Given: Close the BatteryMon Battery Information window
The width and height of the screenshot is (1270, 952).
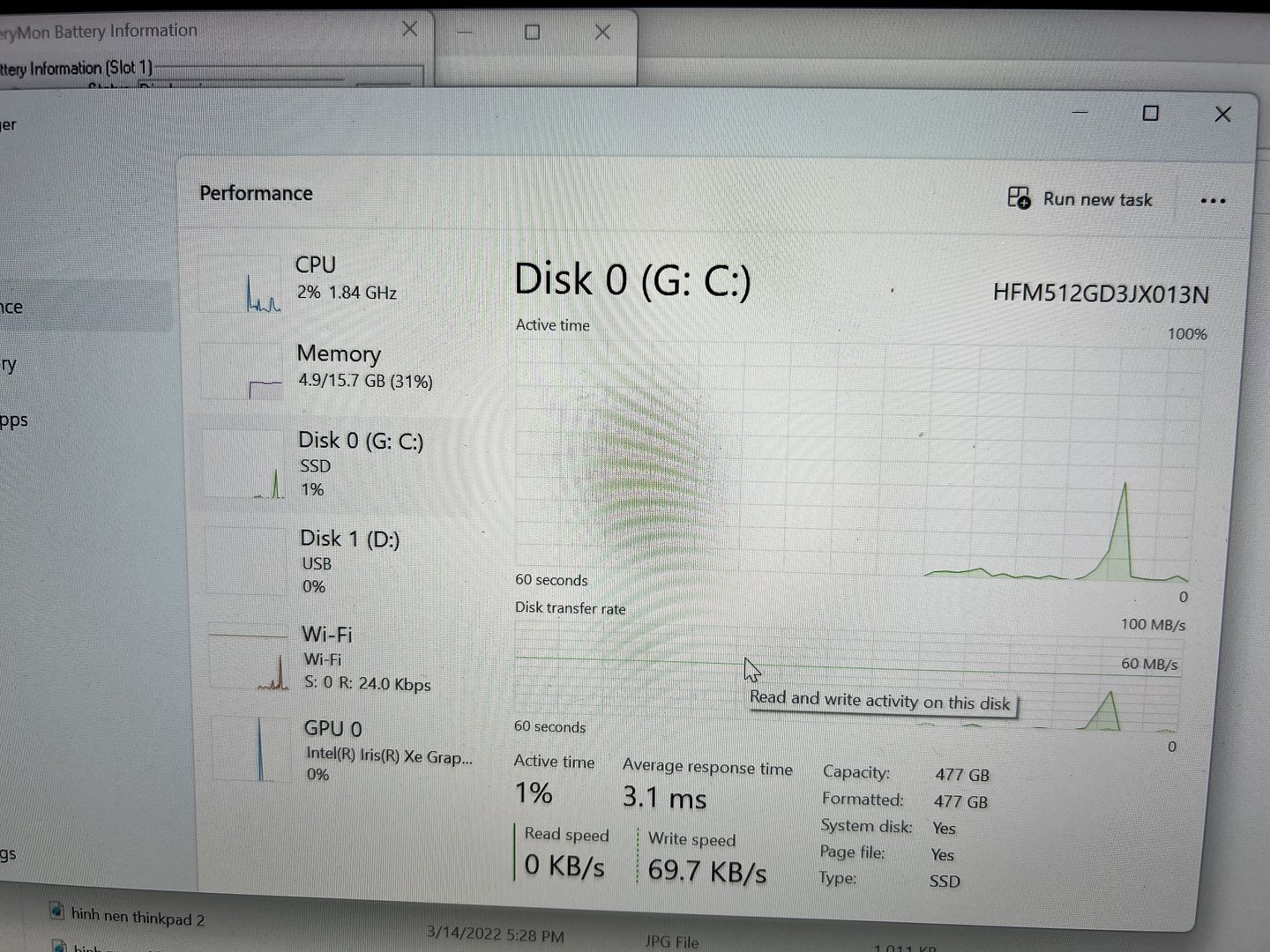Looking at the screenshot, I should [410, 29].
